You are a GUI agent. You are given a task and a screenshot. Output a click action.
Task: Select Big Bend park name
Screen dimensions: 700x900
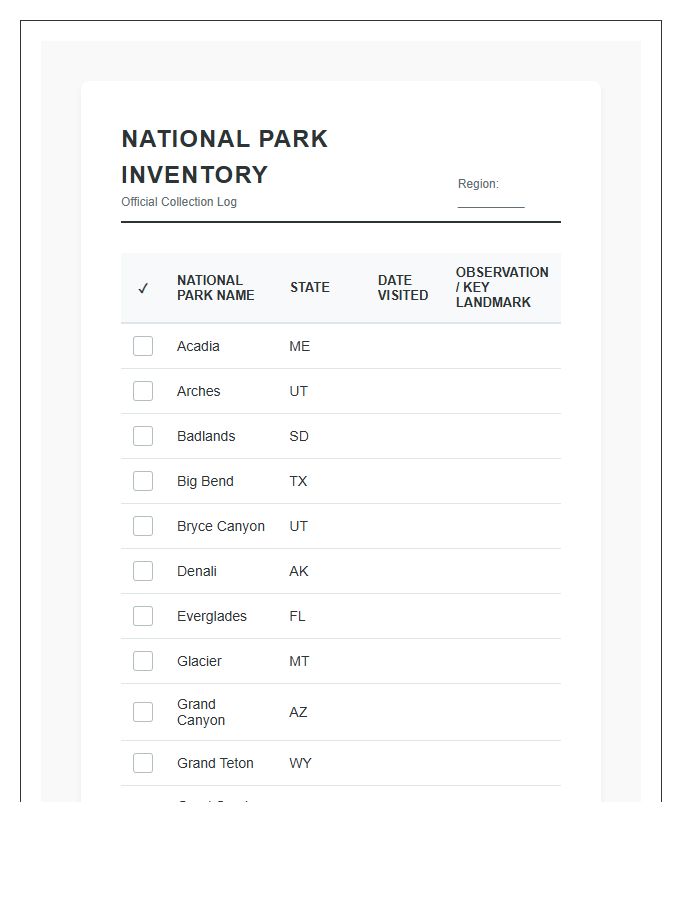(x=205, y=481)
